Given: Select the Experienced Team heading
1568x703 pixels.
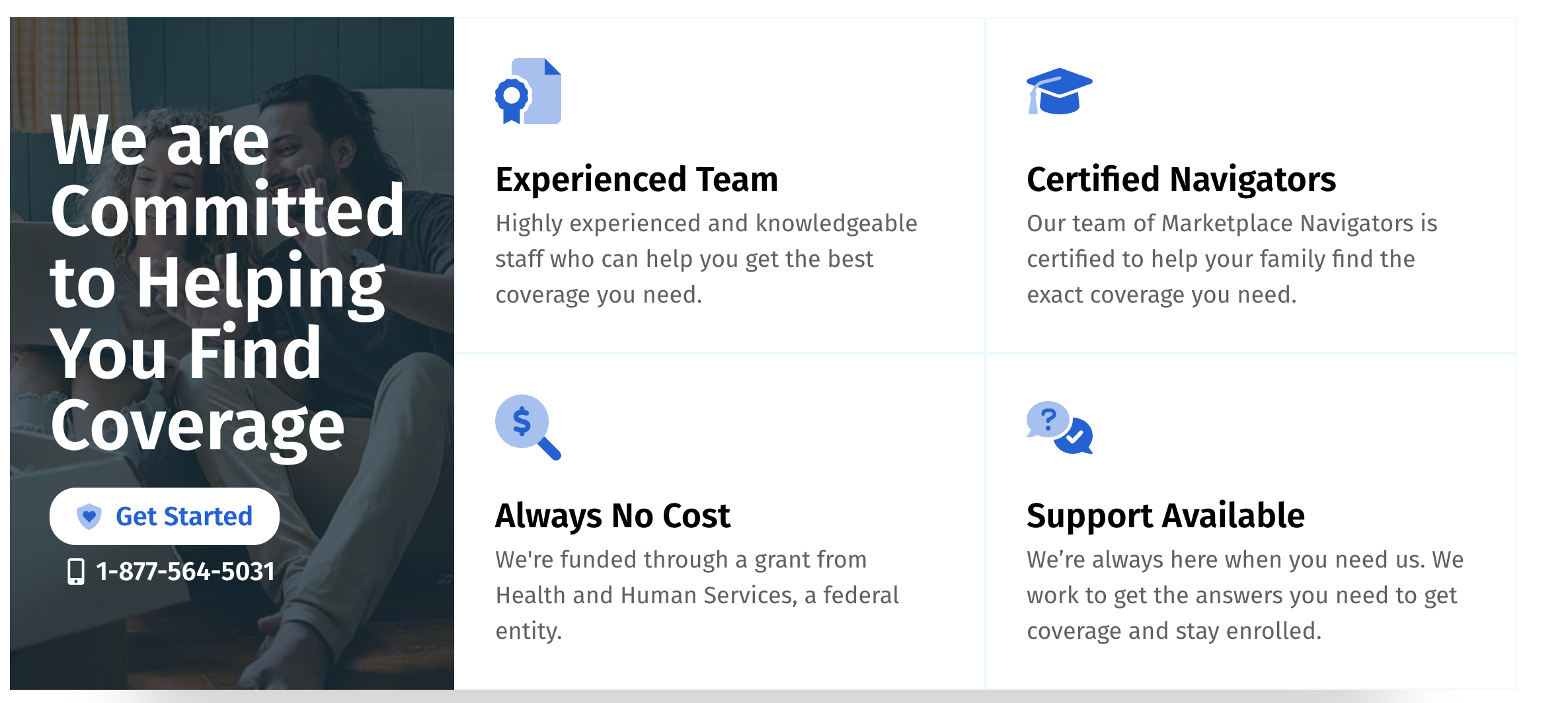Looking at the screenshot, I should click(637, 180).
